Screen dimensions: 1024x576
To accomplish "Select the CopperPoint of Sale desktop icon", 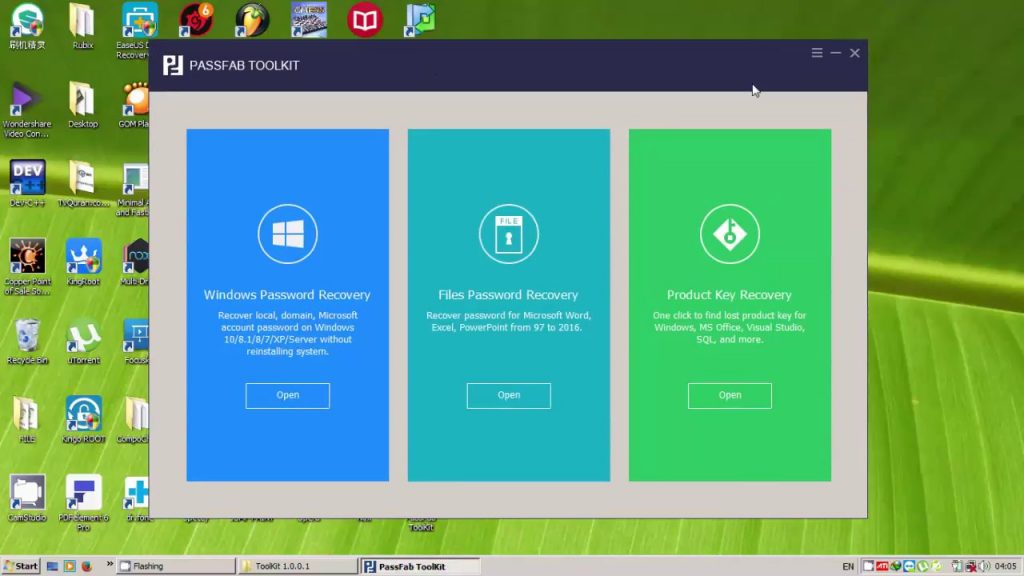I will (x=27, y=266).
